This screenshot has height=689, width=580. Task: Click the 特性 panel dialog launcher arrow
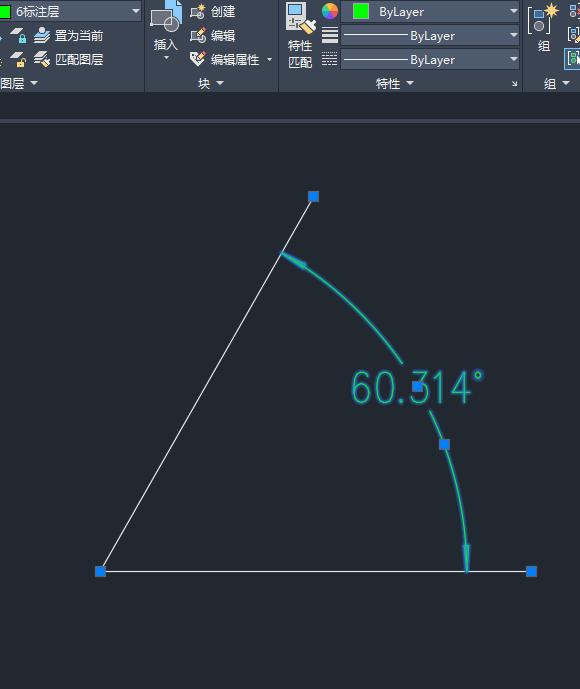514,83
